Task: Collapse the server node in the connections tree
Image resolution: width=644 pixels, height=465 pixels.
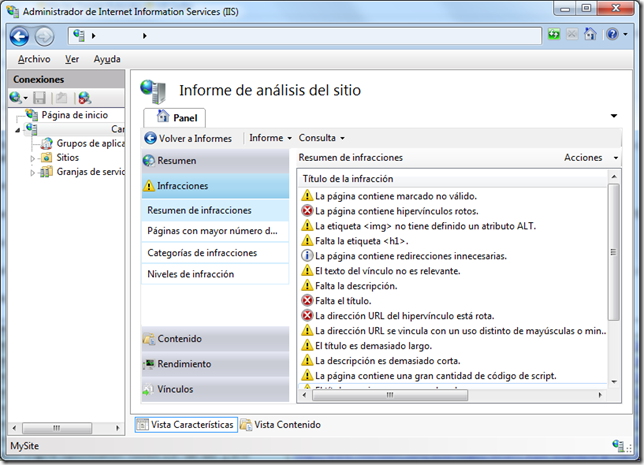Action: (18, 130)
